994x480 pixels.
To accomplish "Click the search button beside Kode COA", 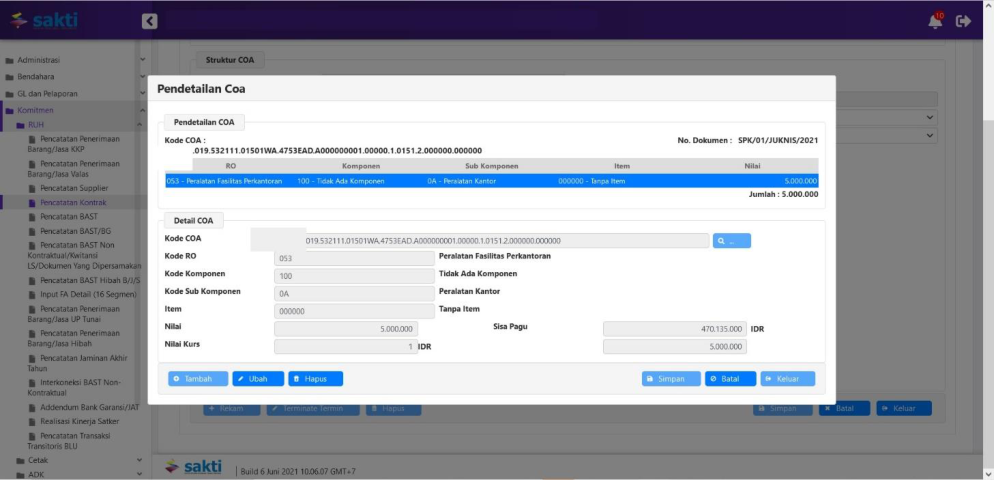I will [x=731, y=241].
